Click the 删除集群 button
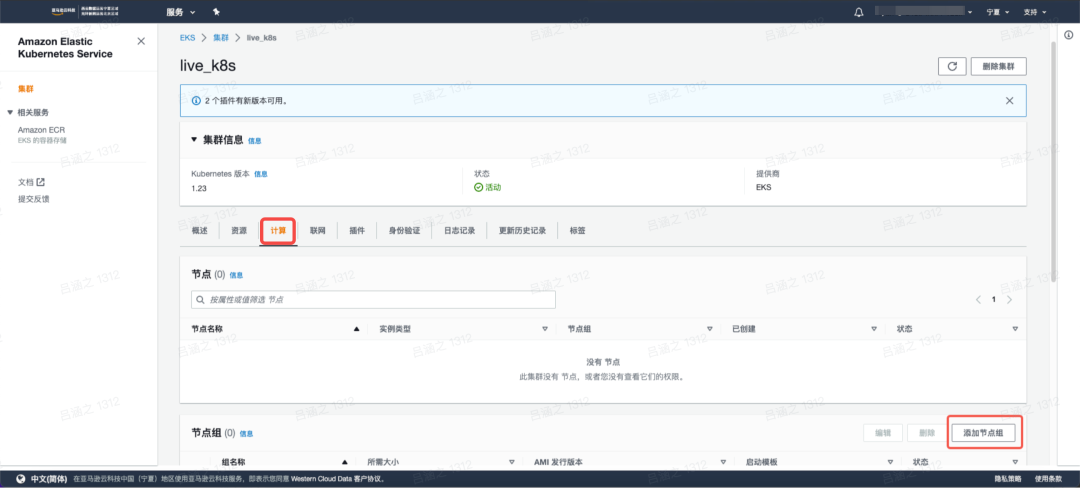Image resolution: width=1080 pixels, height=488 pixels. [999, 66]
